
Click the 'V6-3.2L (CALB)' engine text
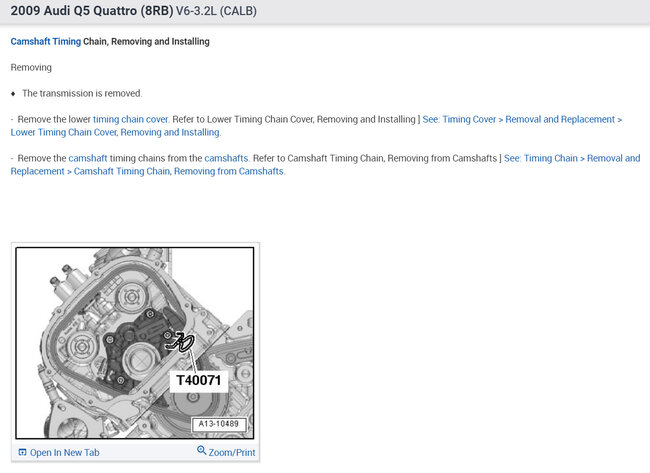216,11
